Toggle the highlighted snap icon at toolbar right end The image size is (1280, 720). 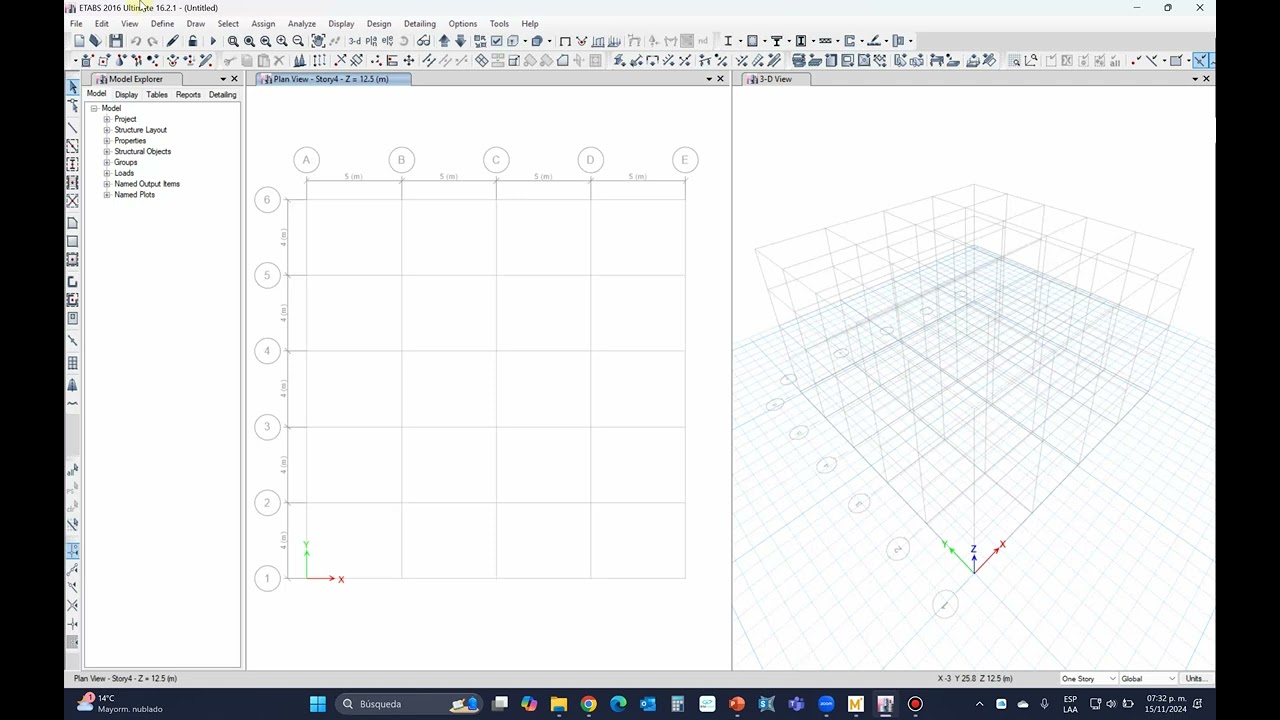(x=1200, y=61)
